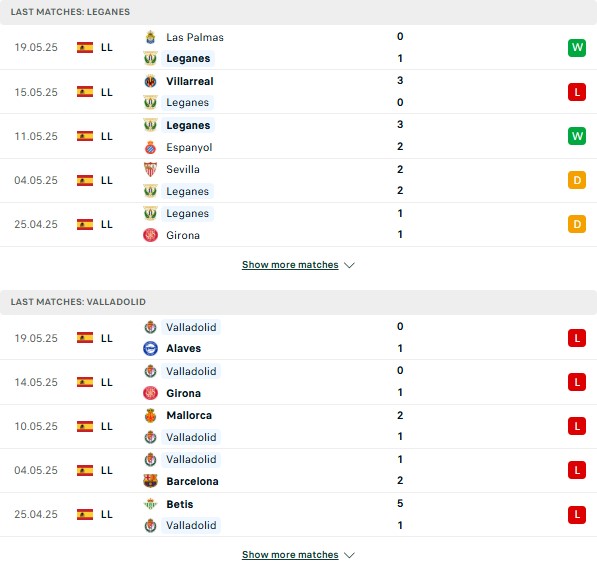Click the Villarreal club crest icon
This screenshot has width=597, height=573.
150,81
